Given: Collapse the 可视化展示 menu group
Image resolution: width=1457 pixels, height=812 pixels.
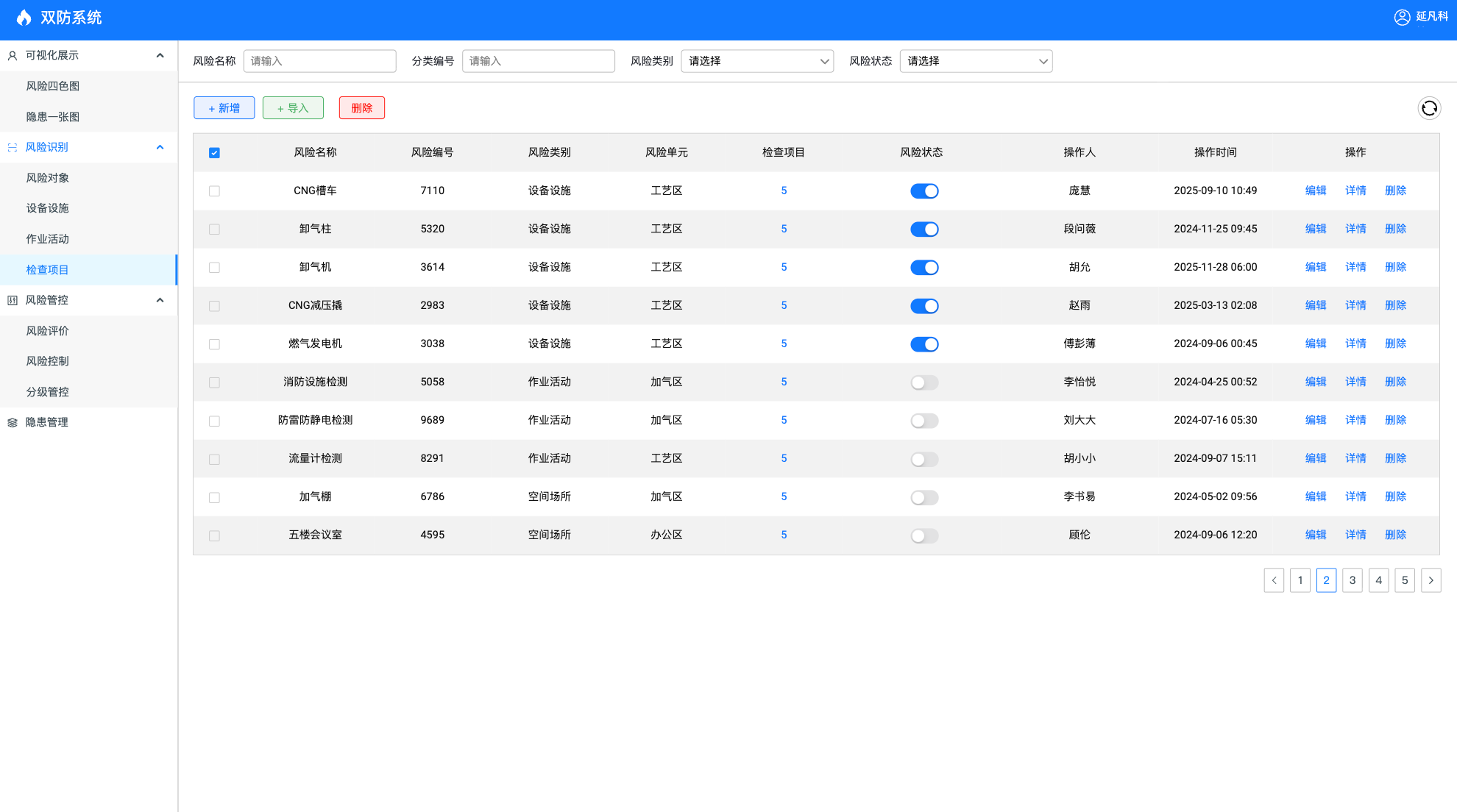Looking at the screenshot, I should pyautogui.click(x=160, y=56).
